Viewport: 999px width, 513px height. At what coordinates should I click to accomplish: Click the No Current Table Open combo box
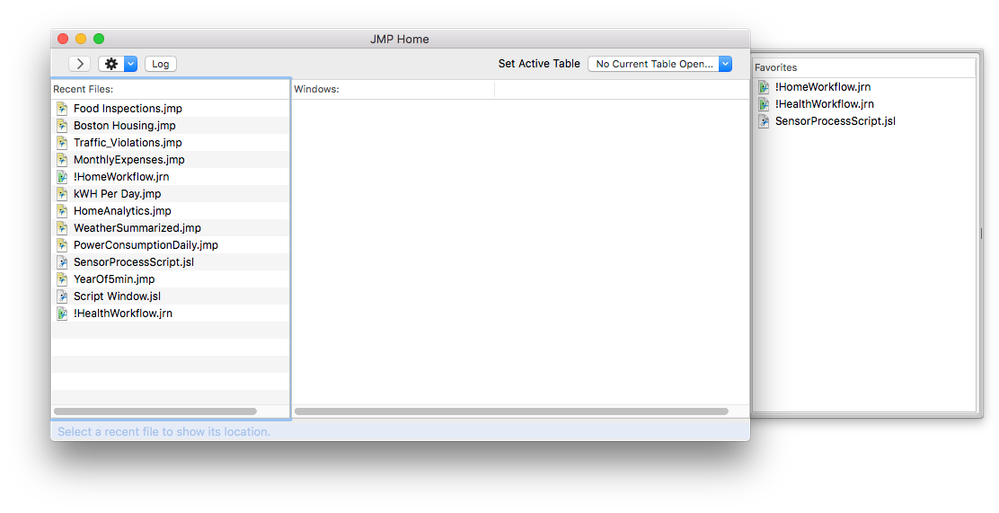click(659, 64)
